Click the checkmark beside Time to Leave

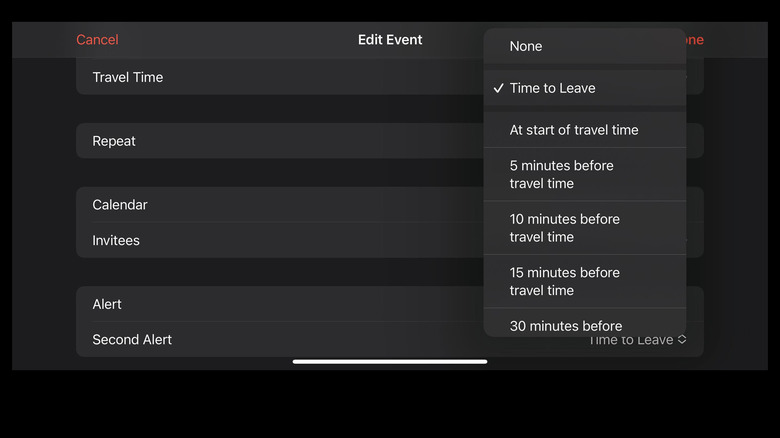click(x=498, y=88)
